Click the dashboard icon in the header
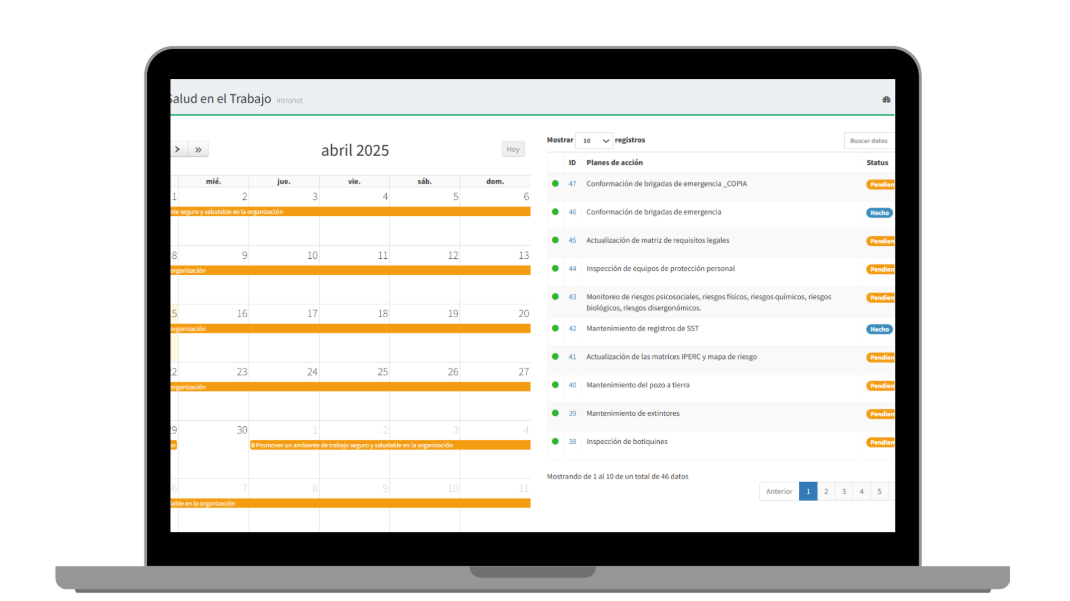1070x601 pixels. 886,100
